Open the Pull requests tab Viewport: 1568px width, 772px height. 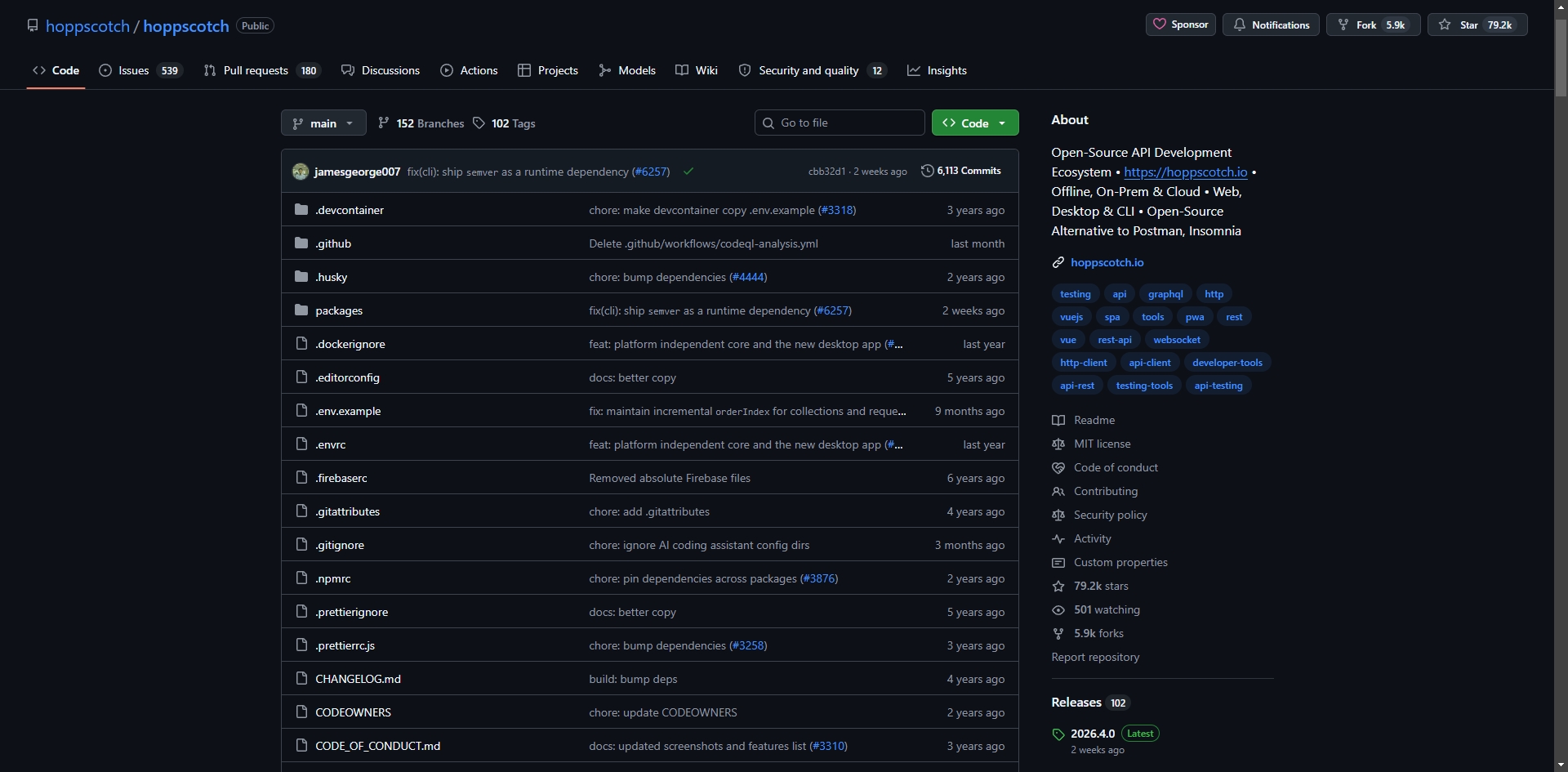click(262, 70)
